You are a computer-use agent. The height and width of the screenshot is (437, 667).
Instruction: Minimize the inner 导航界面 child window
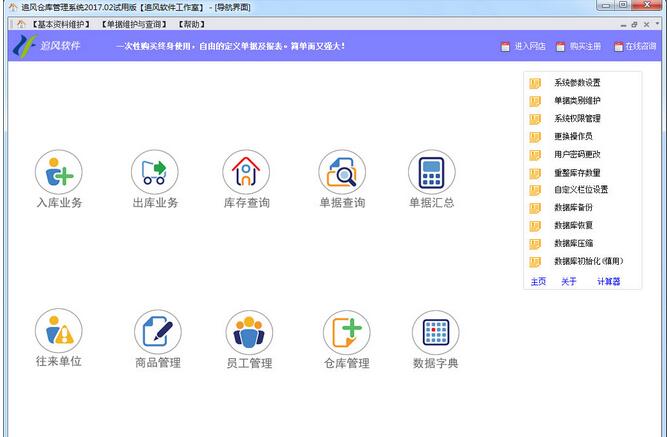(x=623, y=25)
